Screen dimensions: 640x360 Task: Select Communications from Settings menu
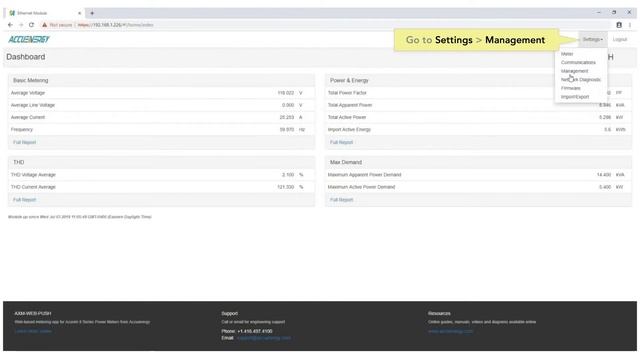578,62
